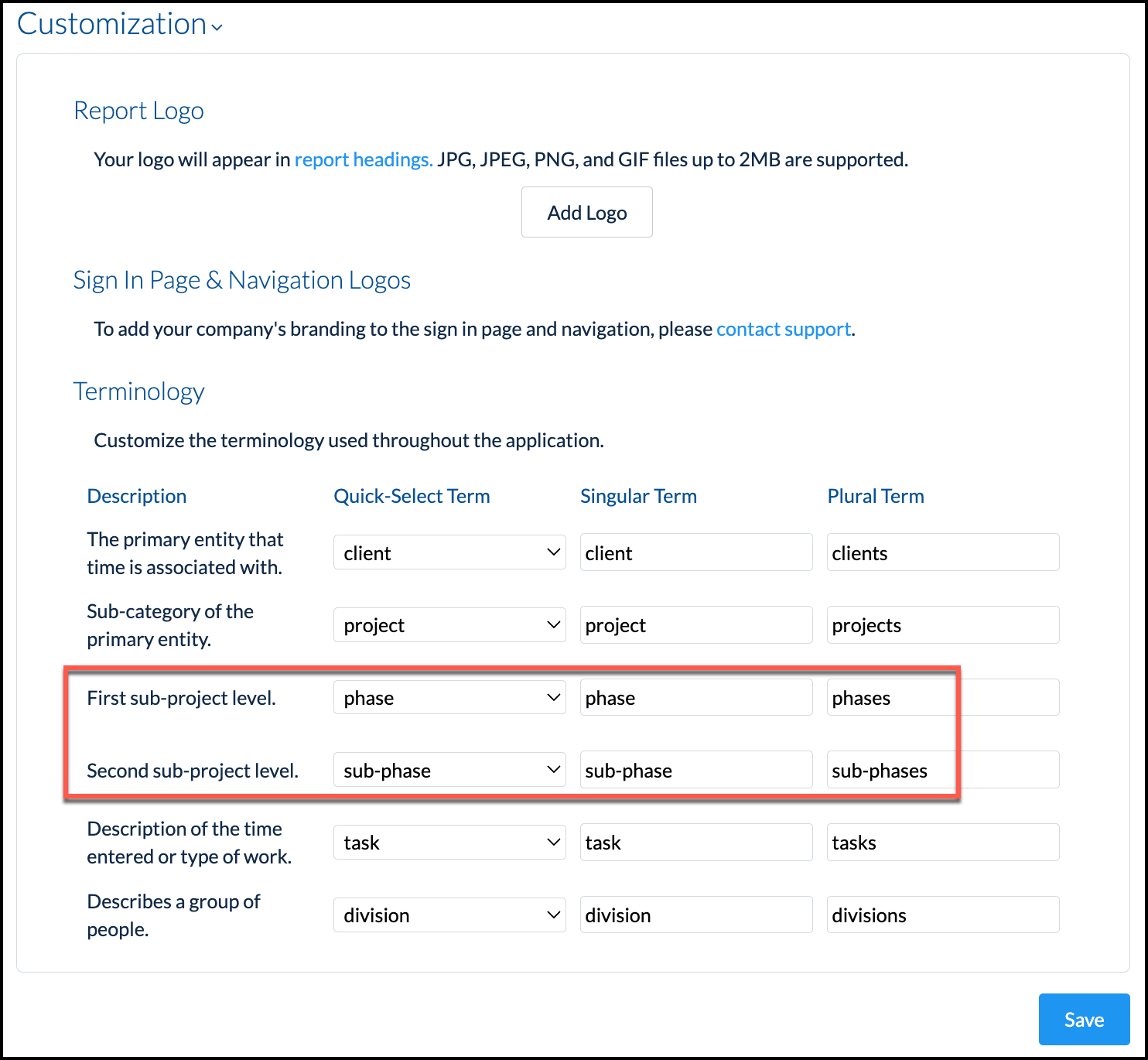The image size is (1148, 1060).
Task: Edit the singular term field showing phase
Action: tap(695, 697)
